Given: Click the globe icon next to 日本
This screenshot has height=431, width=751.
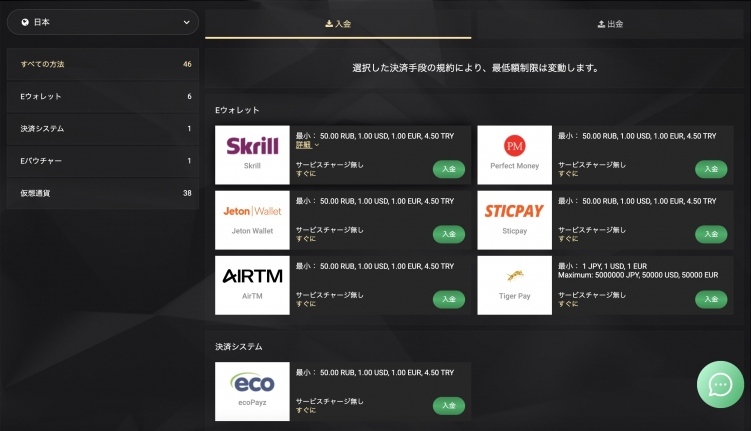Looking at the screenshot, I should 25,22.
